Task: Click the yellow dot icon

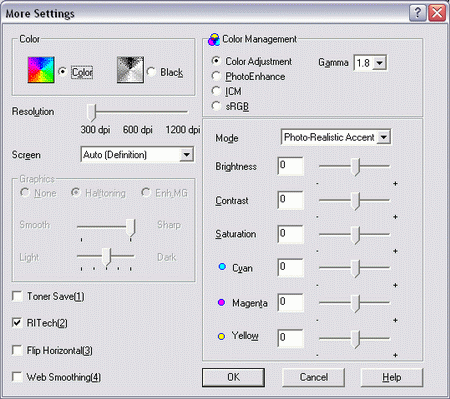Action: 221,336
